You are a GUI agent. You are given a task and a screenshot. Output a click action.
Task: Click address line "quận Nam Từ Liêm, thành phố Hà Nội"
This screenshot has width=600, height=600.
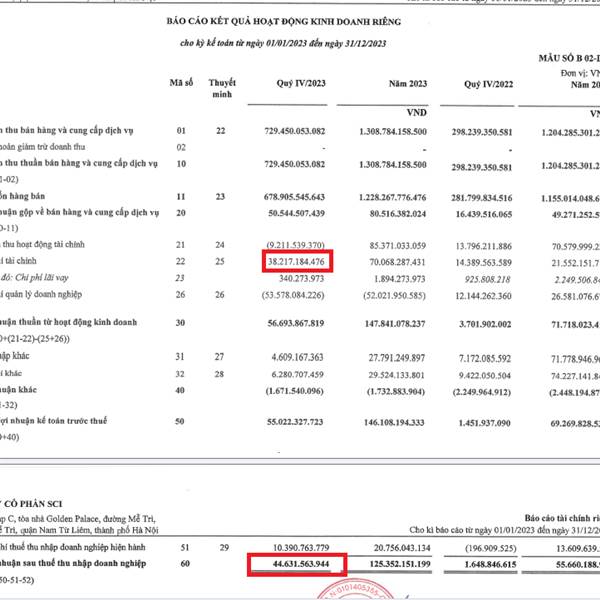tap(88, 530)
